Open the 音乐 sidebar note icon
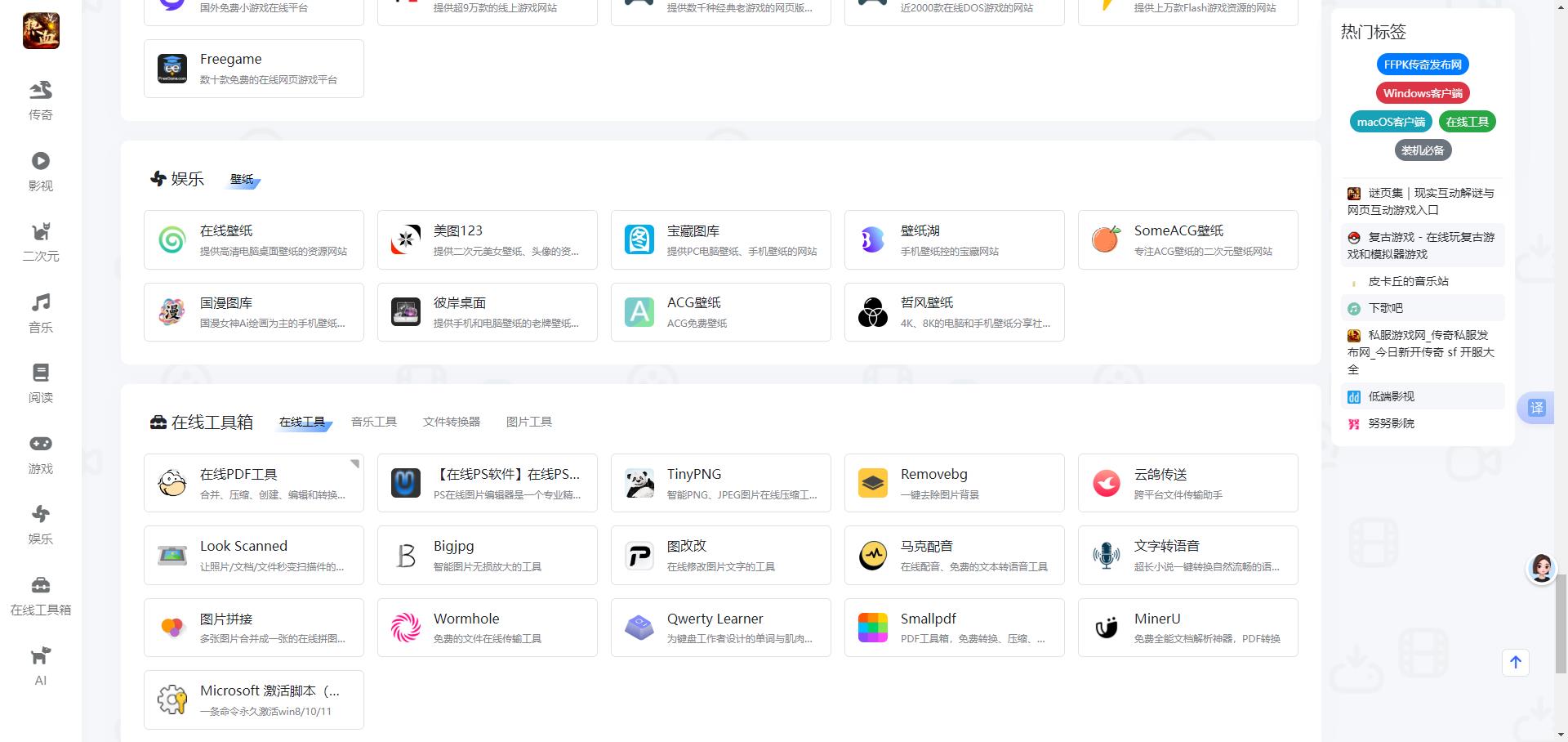The height and width of the screenshot is (742, 1568). click(x=41, y=302)
